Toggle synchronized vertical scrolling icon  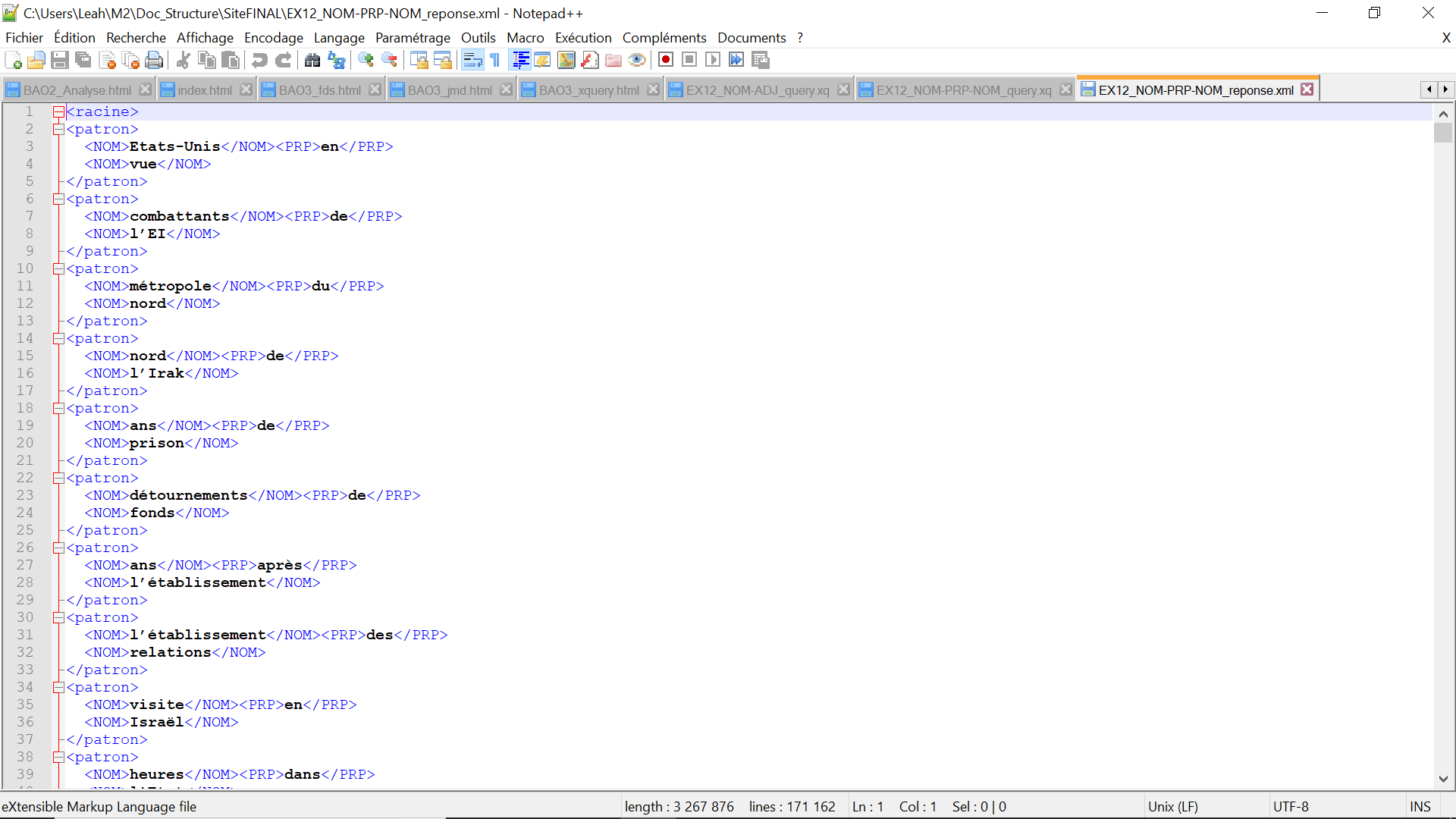click(419, 61)
